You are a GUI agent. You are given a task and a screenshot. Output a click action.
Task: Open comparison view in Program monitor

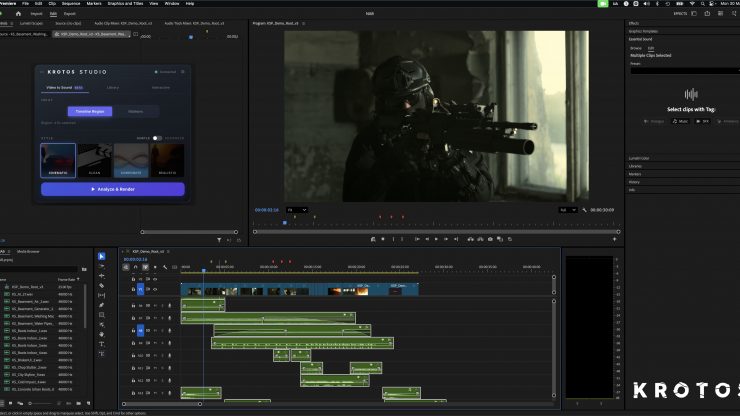click(500, 239)
